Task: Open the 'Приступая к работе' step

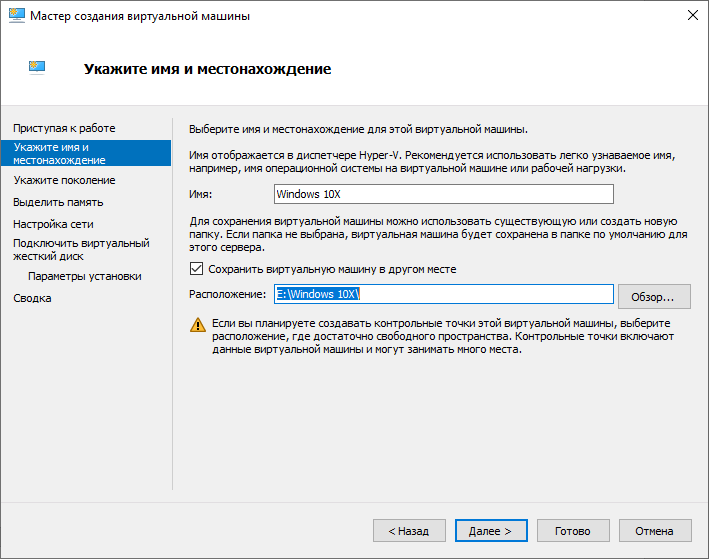Action: click(x=64, y=128)
